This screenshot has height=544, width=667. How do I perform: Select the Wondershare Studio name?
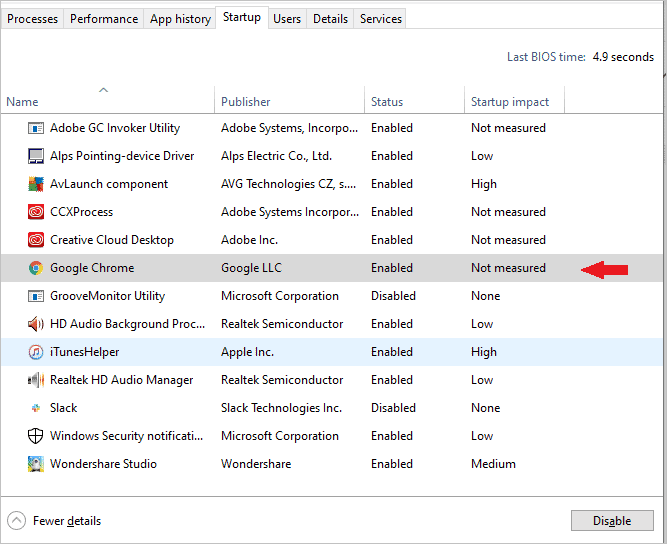point(103,464)
